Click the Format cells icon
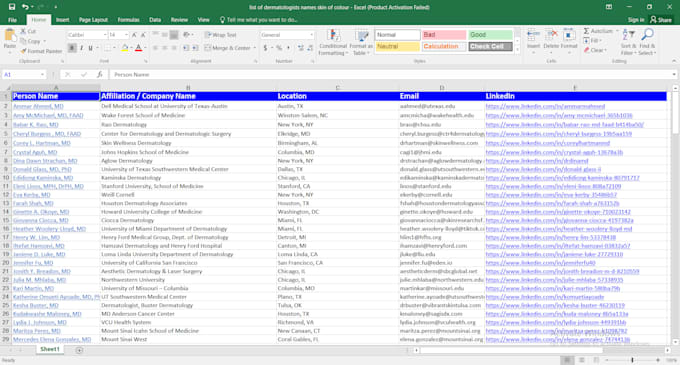 (x=569, y=35)
